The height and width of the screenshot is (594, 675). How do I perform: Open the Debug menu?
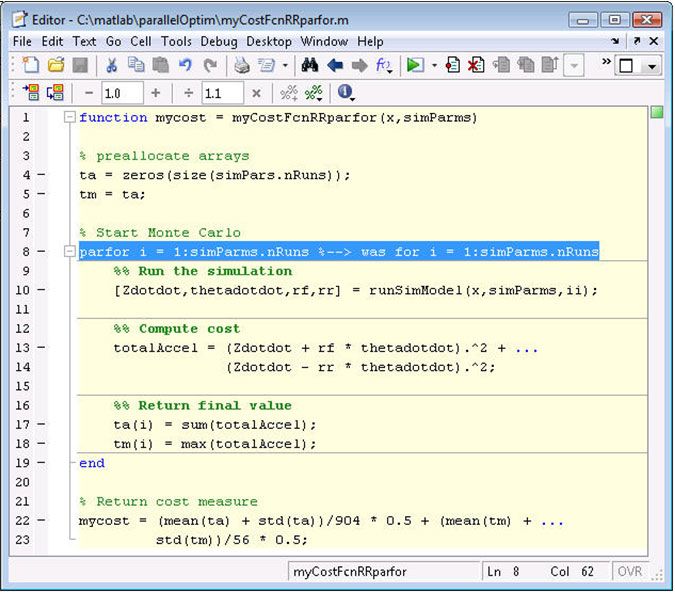(x=218, y=41)
